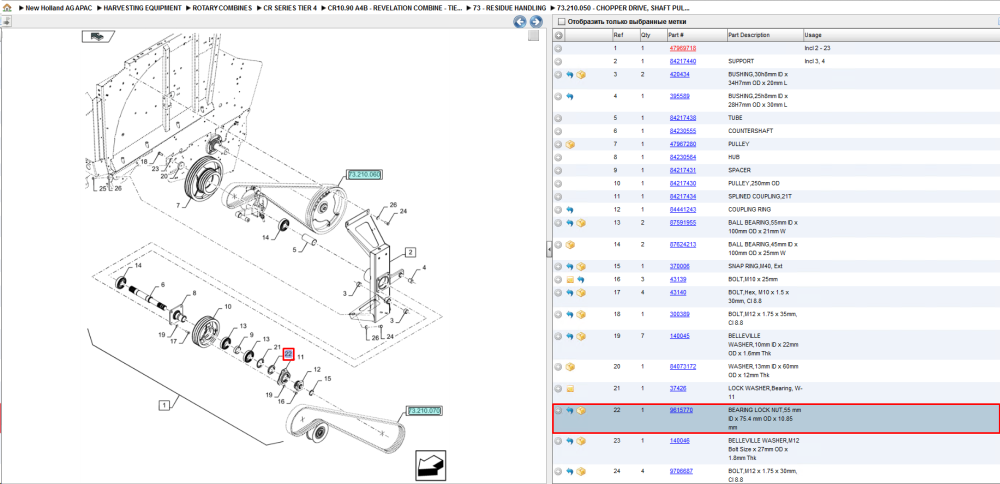
Task: Click blue arrow on row 23 BELLEVILLE WASHER M12
Action: point(570,441)
